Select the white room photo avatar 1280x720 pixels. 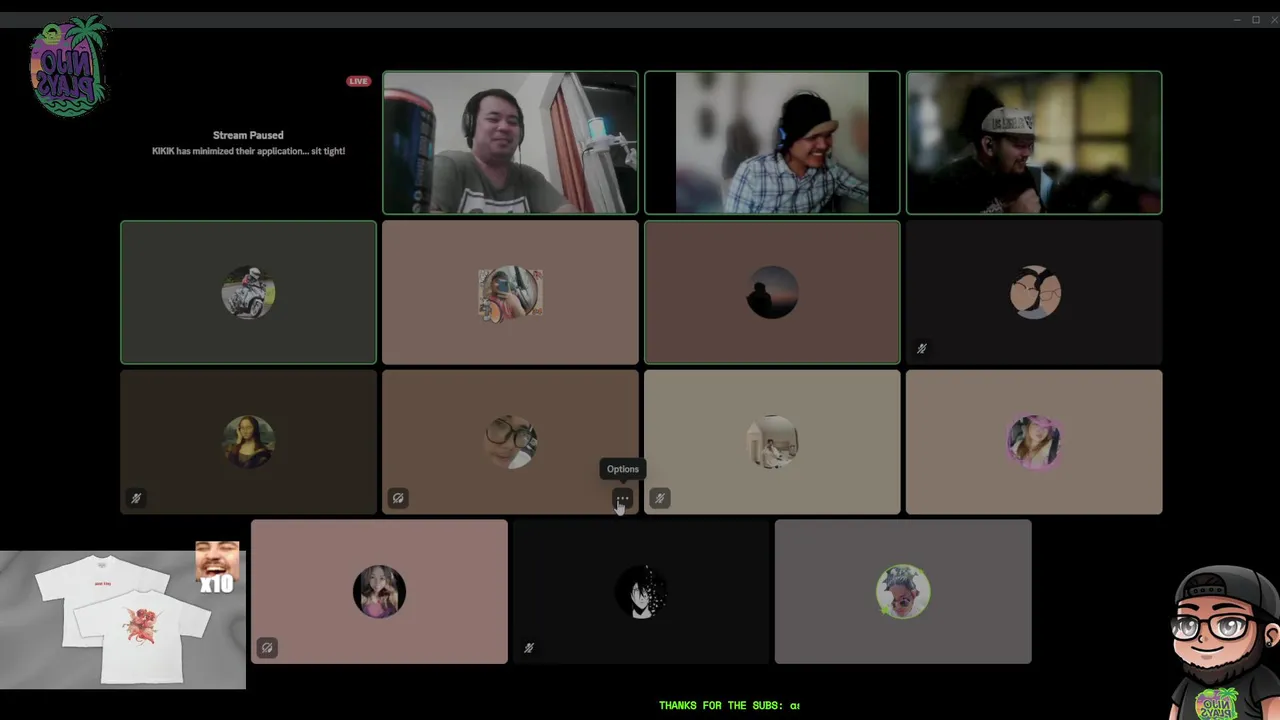[772, 442]
